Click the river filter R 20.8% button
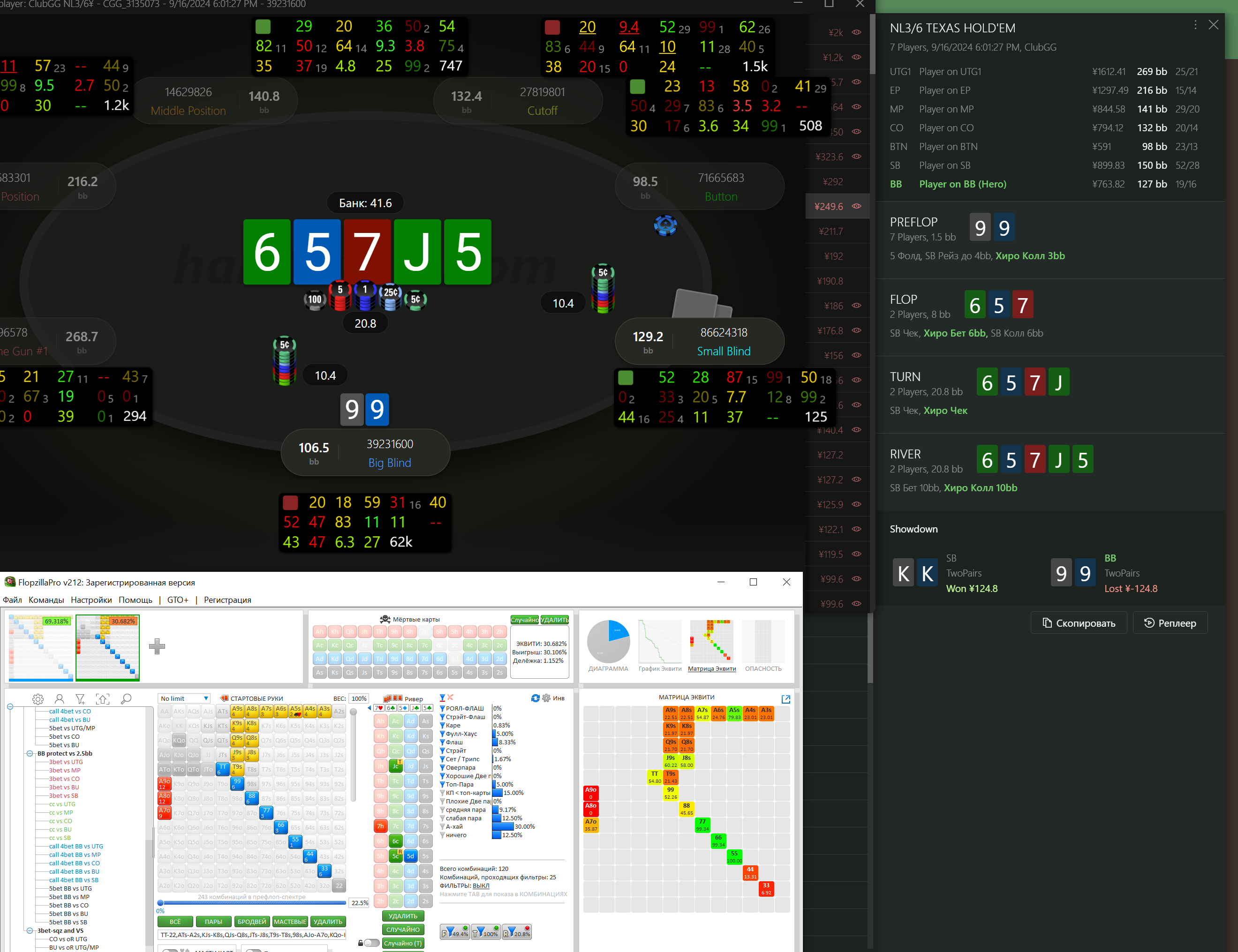This screenshot has height=952, width=1238. tap(516, 933)
